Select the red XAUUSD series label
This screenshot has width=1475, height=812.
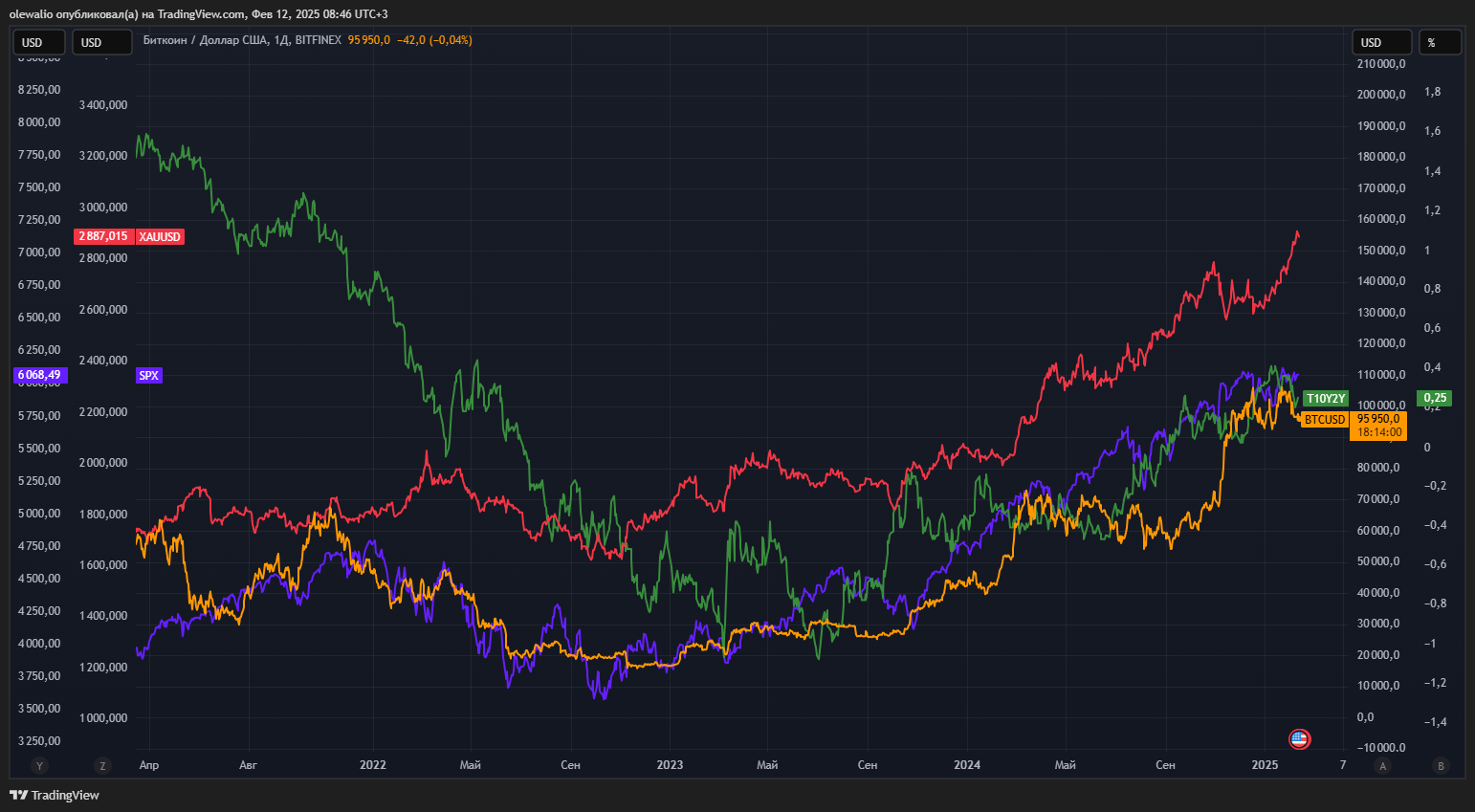[x=160, y=236]
